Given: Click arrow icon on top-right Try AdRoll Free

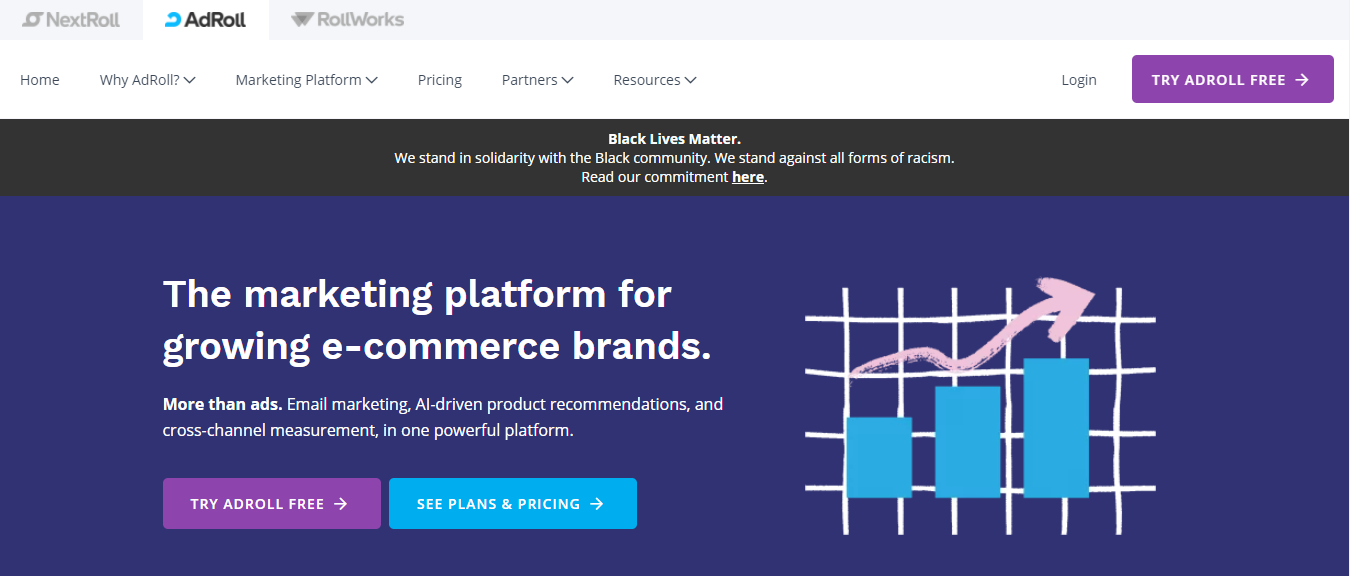Looking at the screenshot, I should coord(1302,80).
